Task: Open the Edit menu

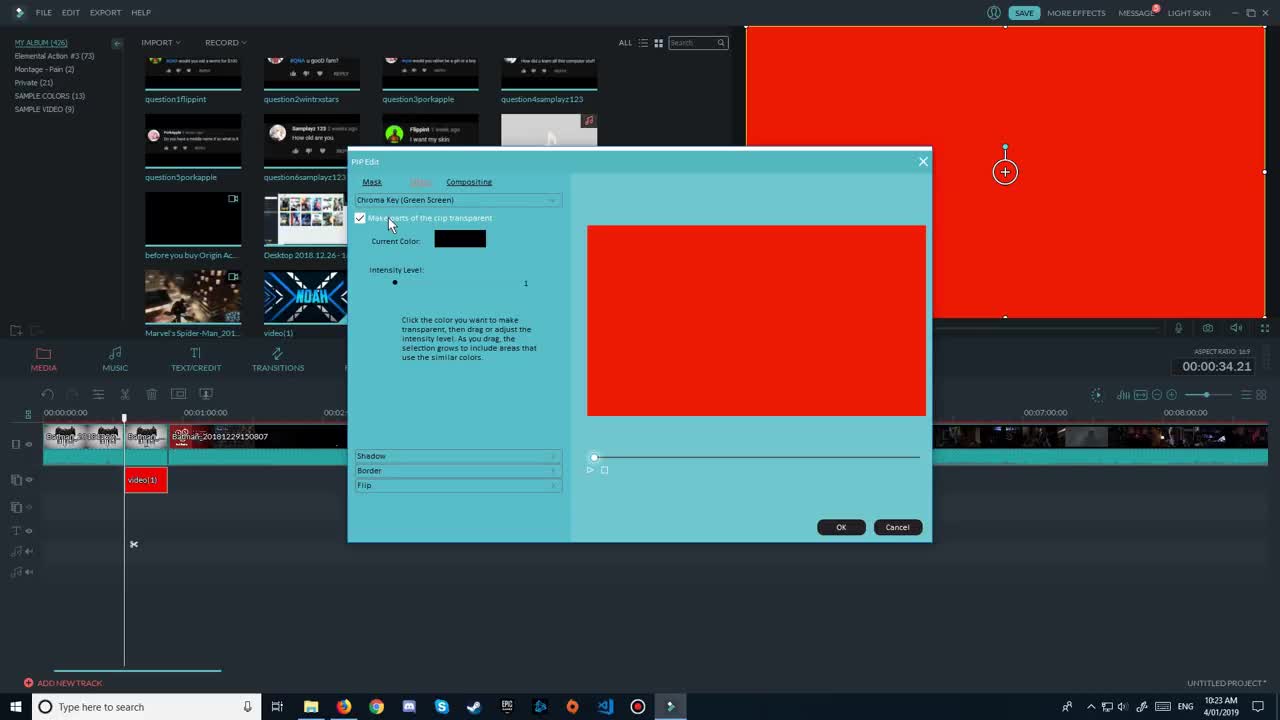Action: pyautogui.click(x=70, y=13)
